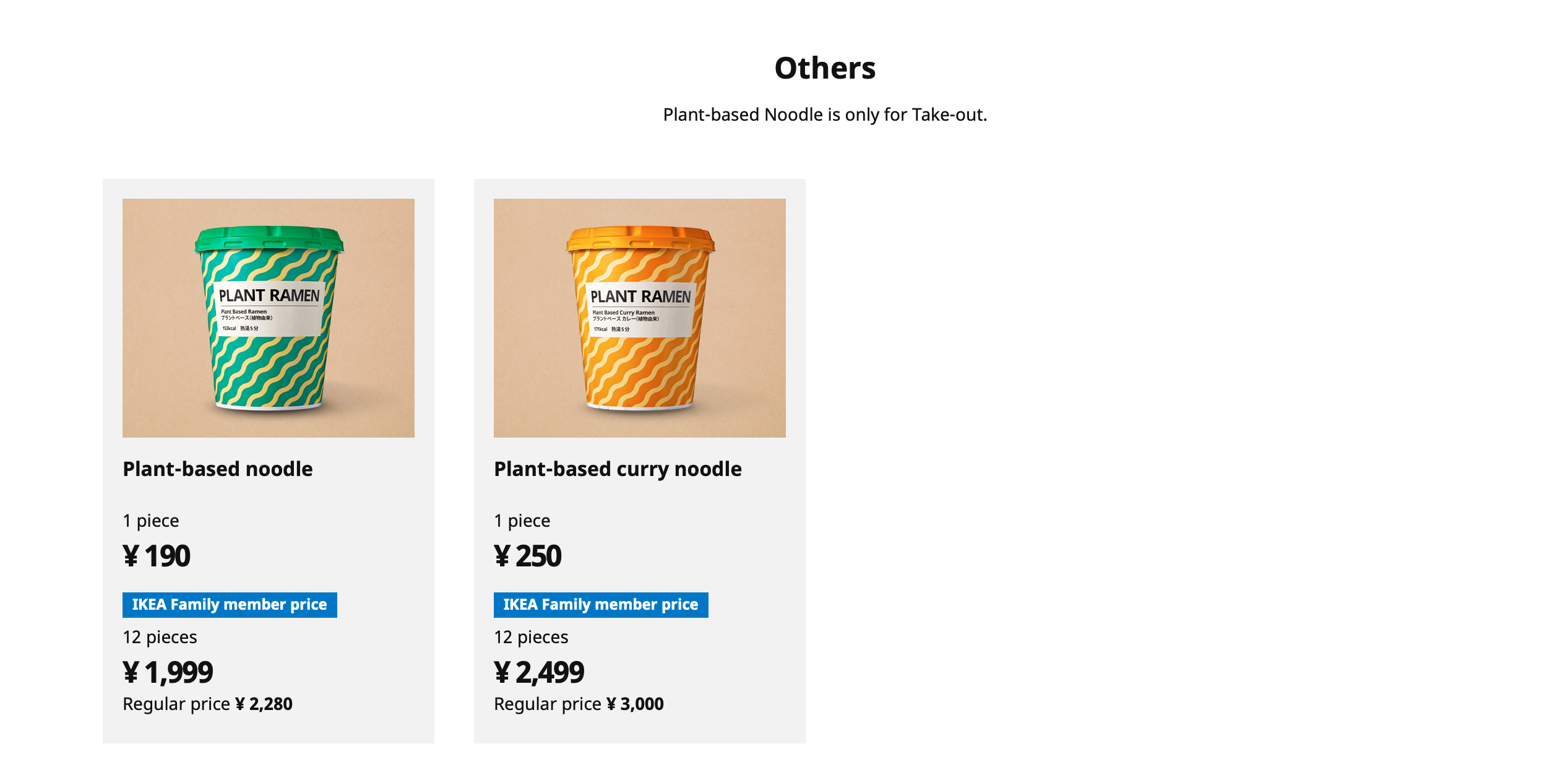Click IKEA Family badge under curry noodle

601,605
